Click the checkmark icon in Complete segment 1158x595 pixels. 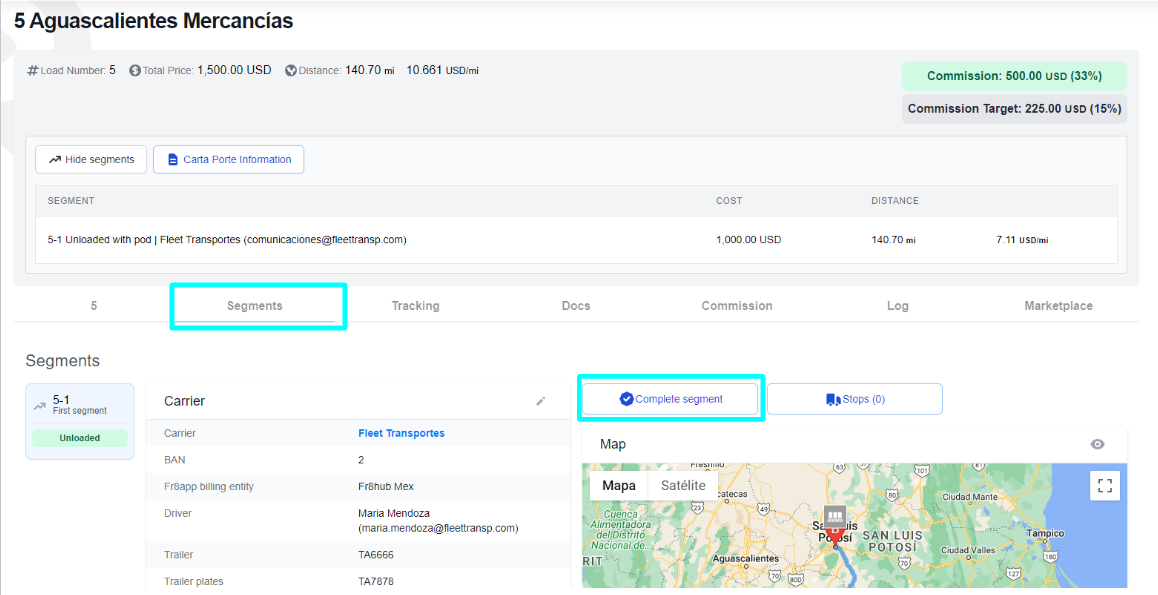coord(626,398)
